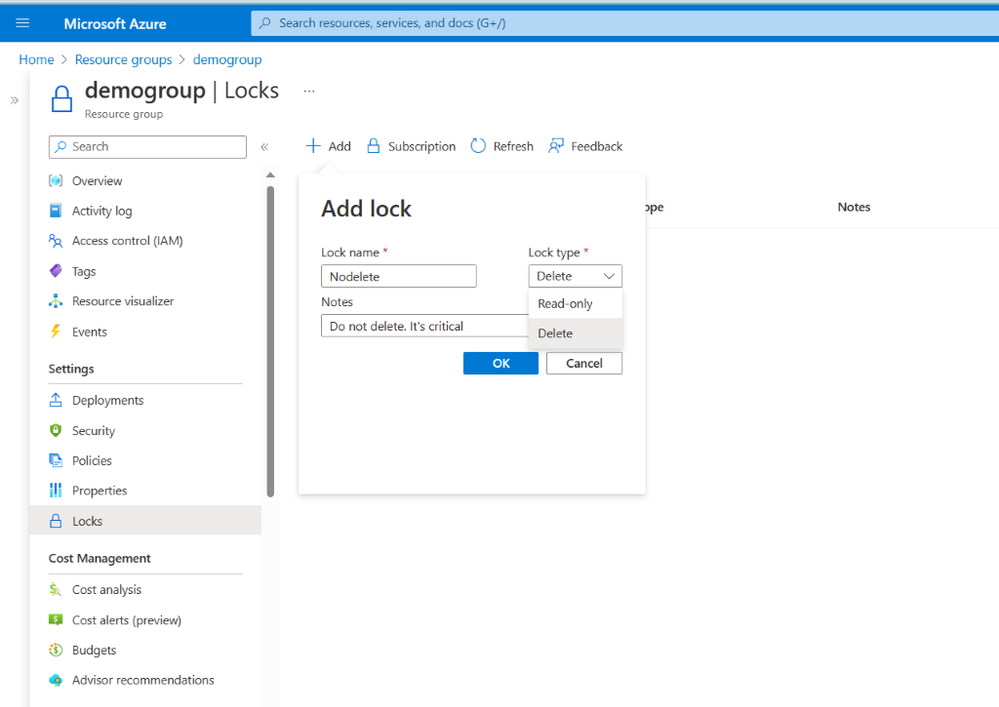999x707 pixels.
Task: Open the Lock type dropdown
Action: pos(575,276)
